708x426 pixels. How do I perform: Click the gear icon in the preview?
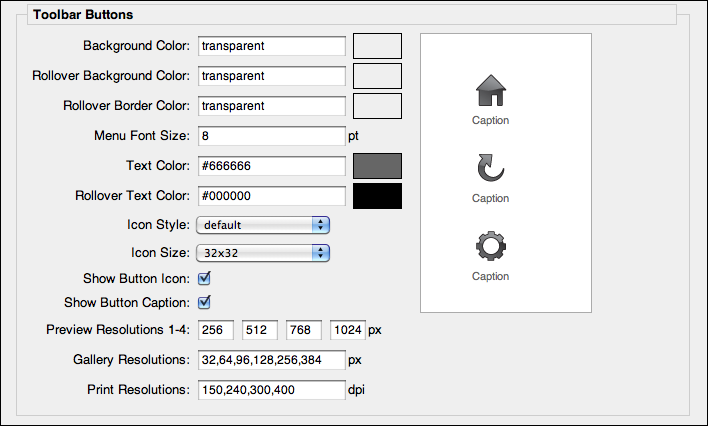pos(491,246)
